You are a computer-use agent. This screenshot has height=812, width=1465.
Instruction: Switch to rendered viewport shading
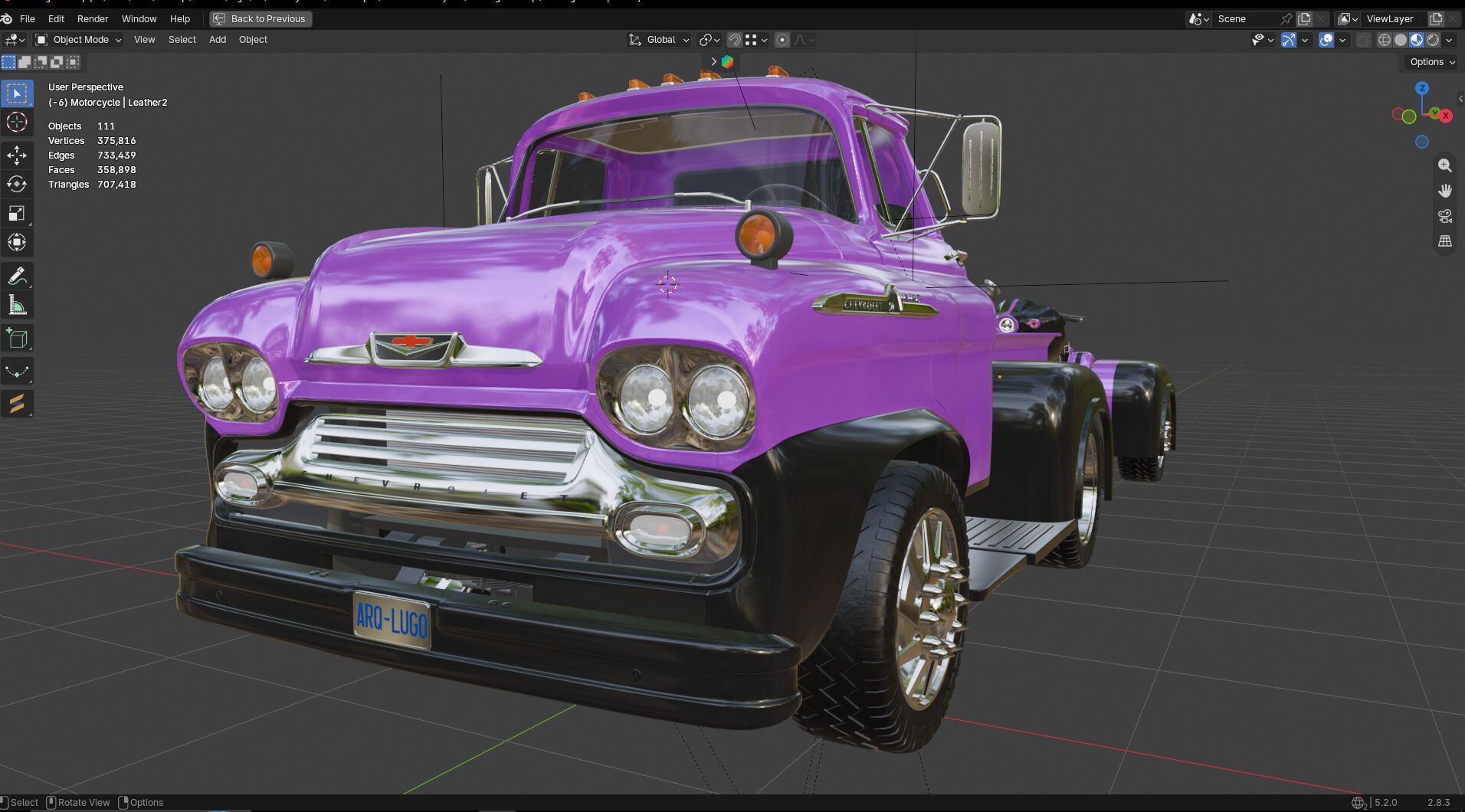pyautogui.click(x=1433, y=40)
